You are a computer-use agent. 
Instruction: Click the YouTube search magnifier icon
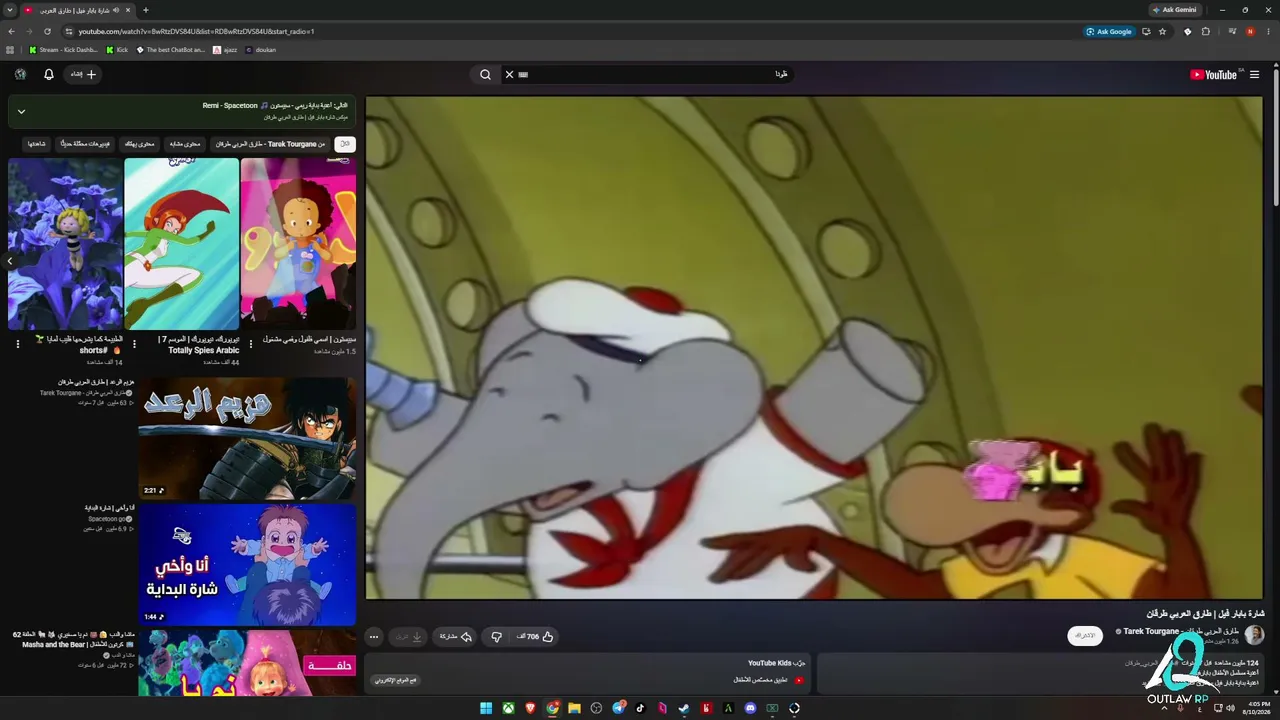pyautogui.click(x=485, y=74)
